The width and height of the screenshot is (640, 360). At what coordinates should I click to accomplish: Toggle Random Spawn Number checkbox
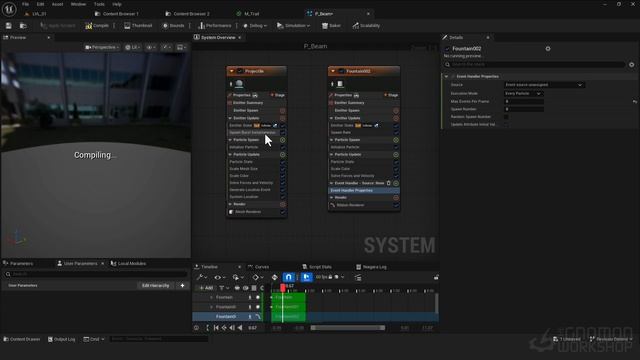(506, 117)
